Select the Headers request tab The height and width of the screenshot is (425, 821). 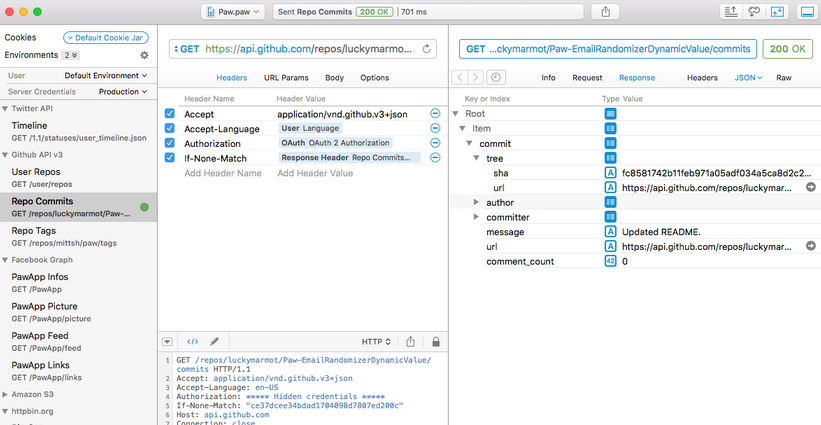coord(231,77)
